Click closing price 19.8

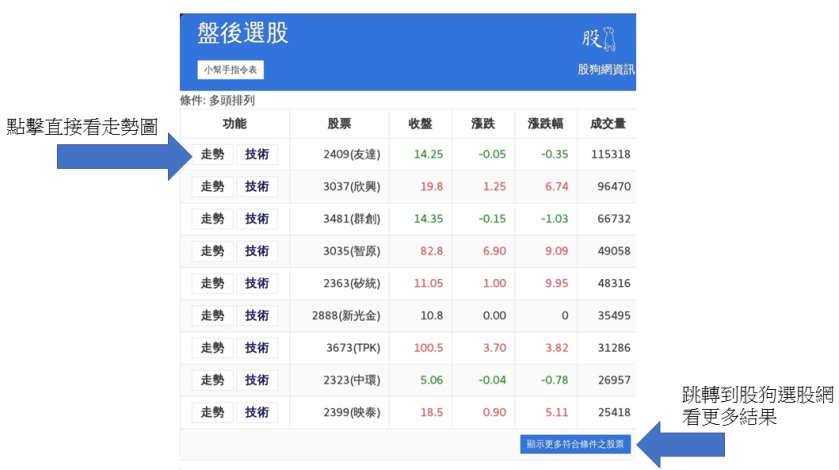pyautogui.click(x=431, y=186)
